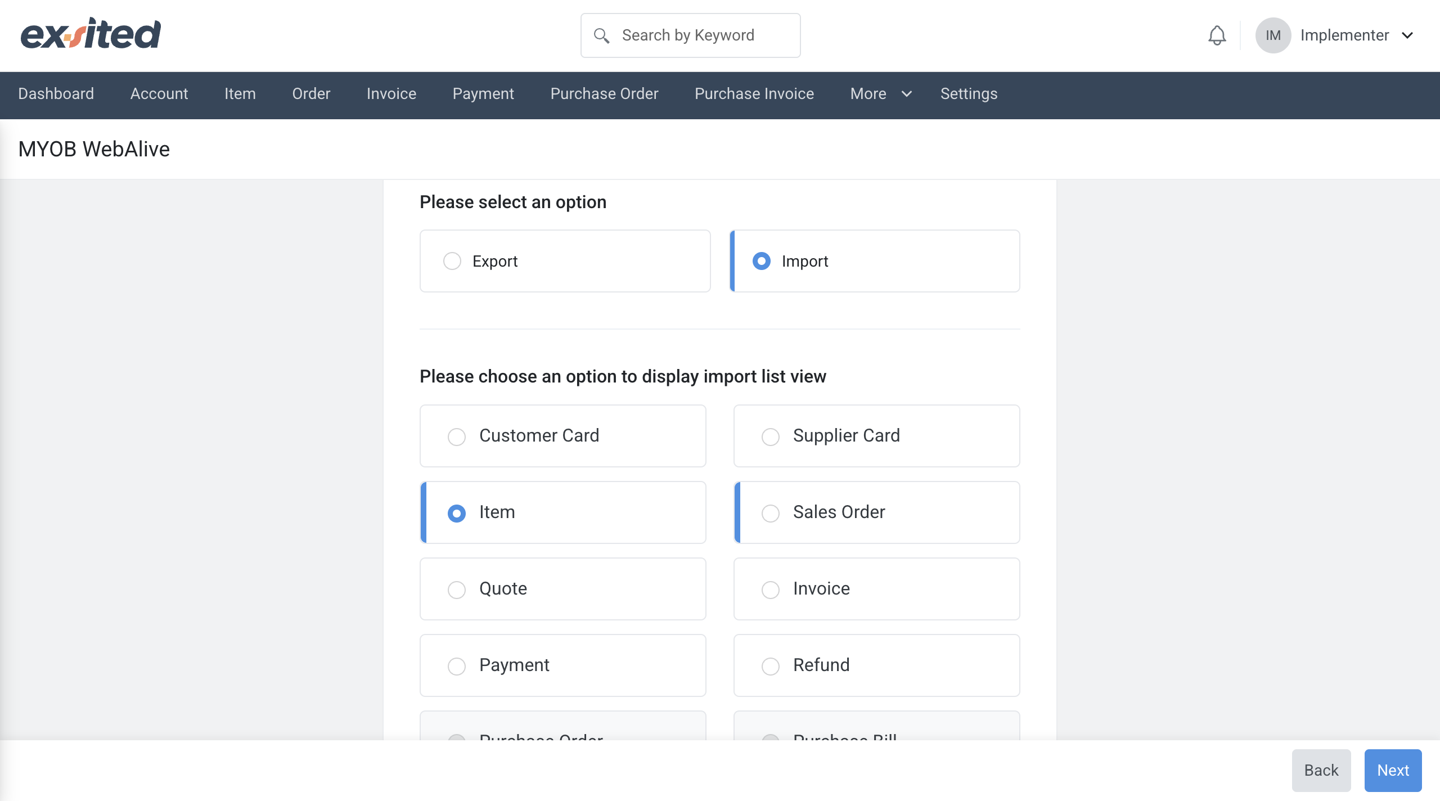Go to the Item menu in navbar

(x=240, y=94)
